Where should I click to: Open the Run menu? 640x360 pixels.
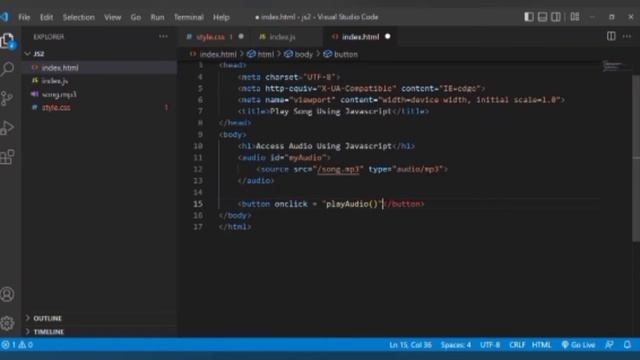point(157,17)
